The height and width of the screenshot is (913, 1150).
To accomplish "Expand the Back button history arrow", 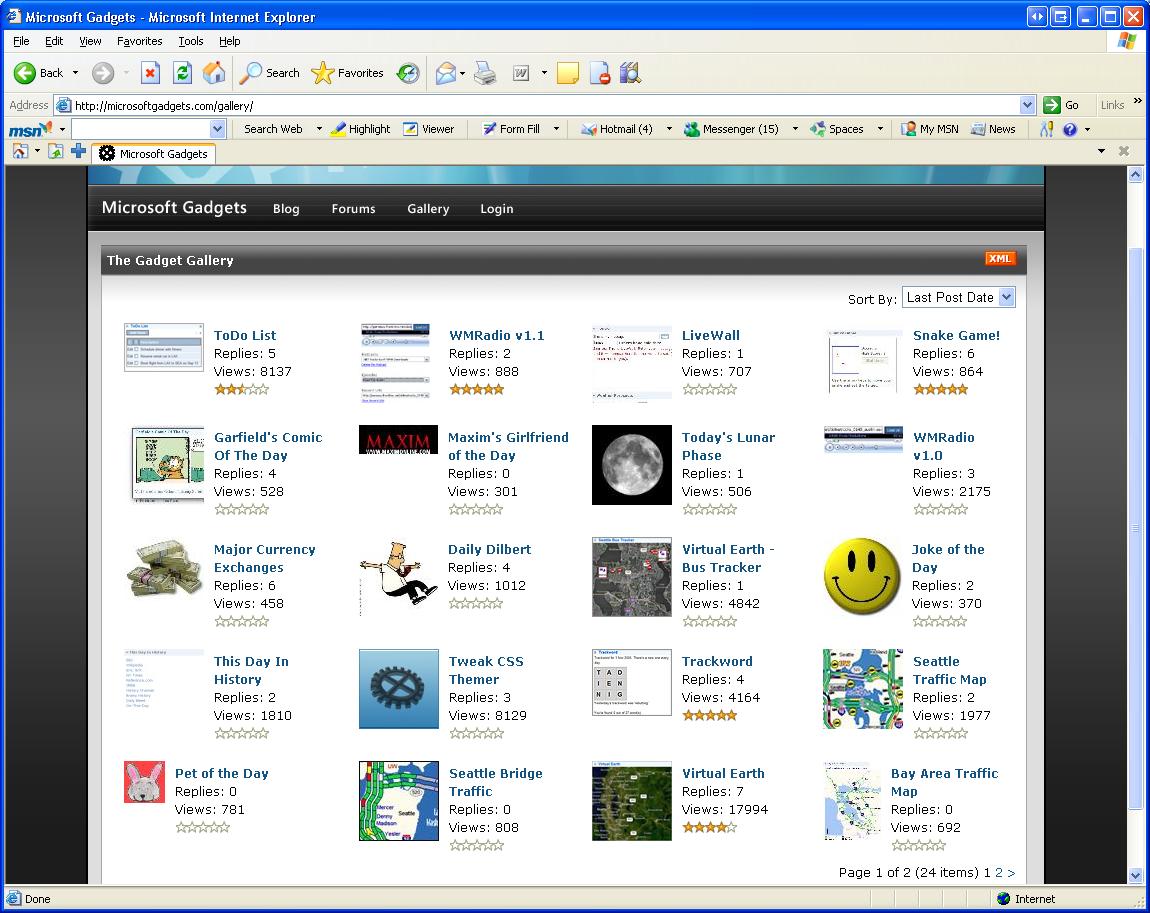I will click(x=75, y=73).
